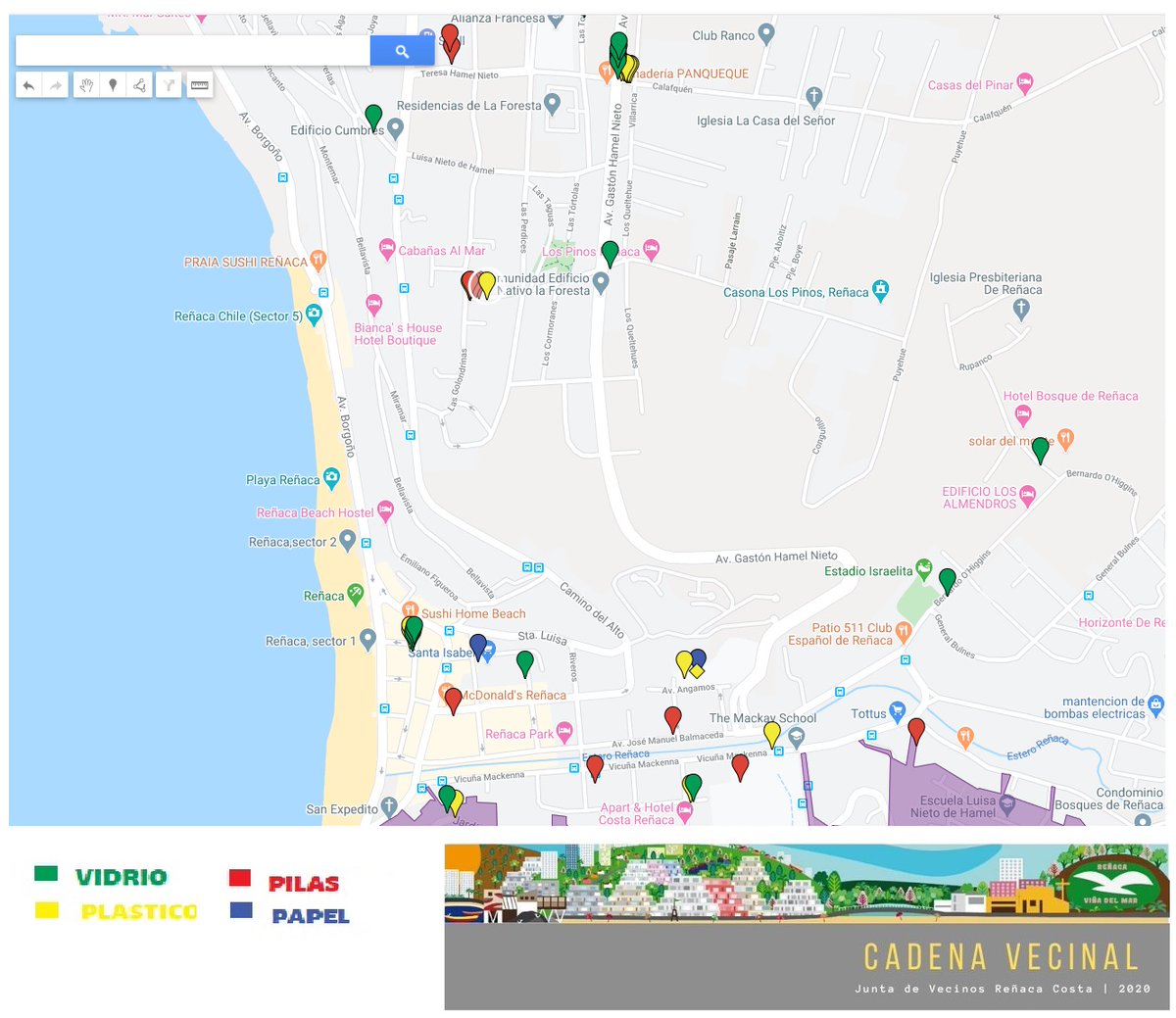Click the Iglesia La Casa del Señor church icon
This screenshot has width=1176, height=1018.
coord(813,96)
